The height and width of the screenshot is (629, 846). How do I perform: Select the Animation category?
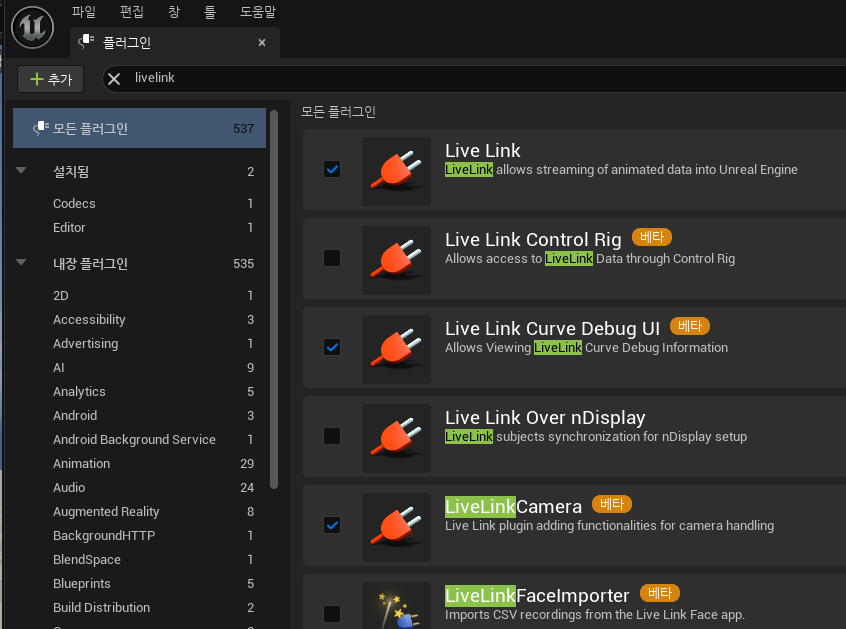(x=139, y=463)
